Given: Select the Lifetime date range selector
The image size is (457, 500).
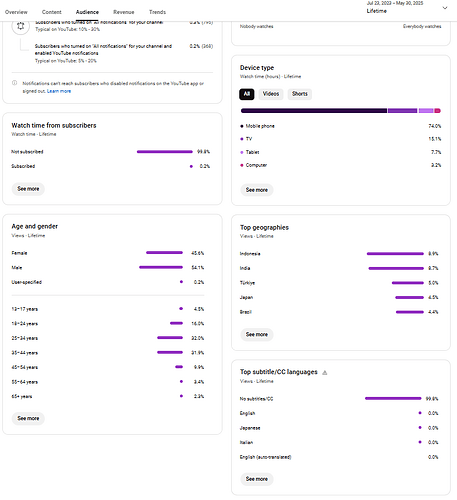Looking at the screenshot, I should click(x=395, y=7).
